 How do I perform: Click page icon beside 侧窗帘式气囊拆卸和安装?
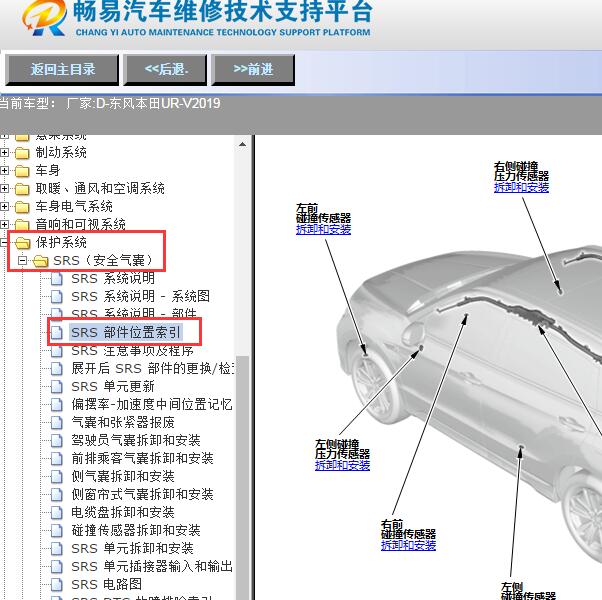(57, 494)
